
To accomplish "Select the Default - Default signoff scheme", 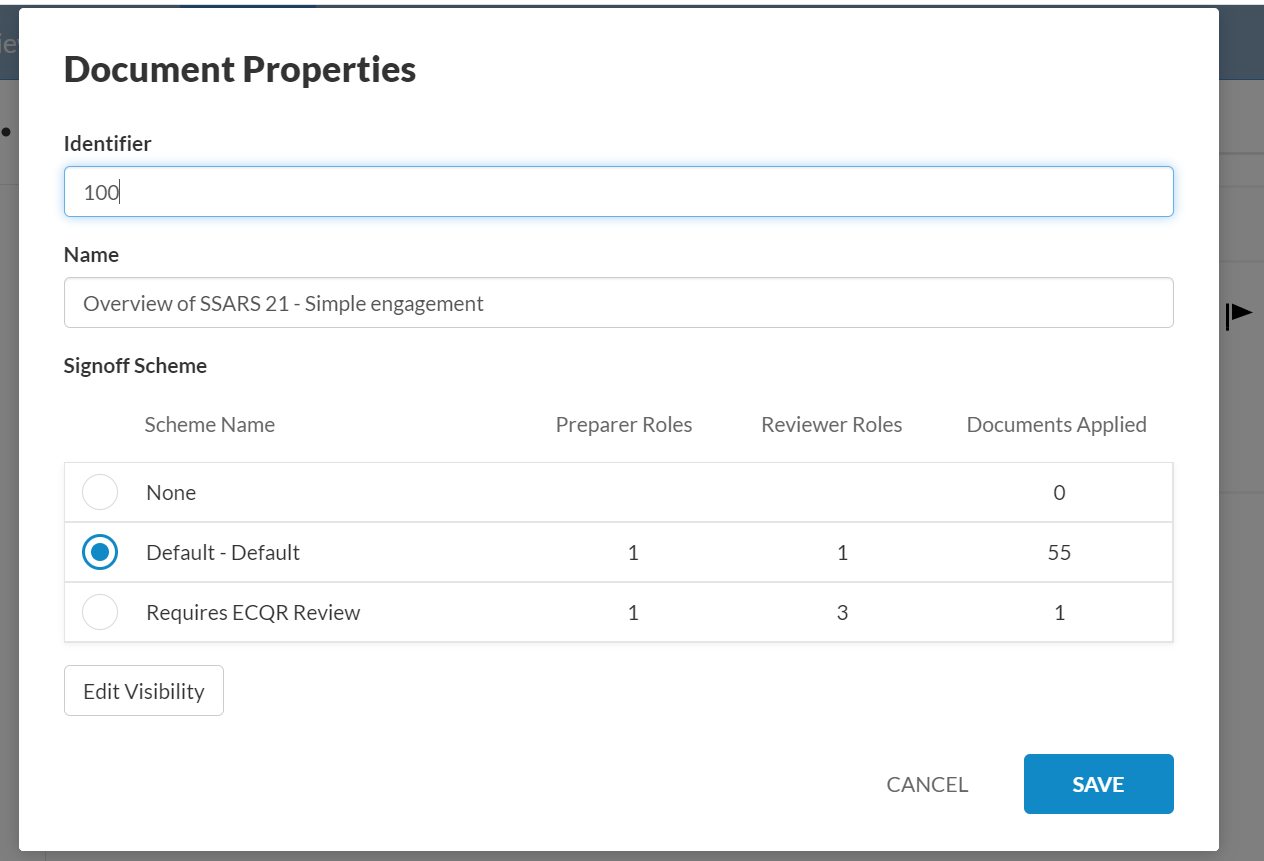I will click(100, 551).
